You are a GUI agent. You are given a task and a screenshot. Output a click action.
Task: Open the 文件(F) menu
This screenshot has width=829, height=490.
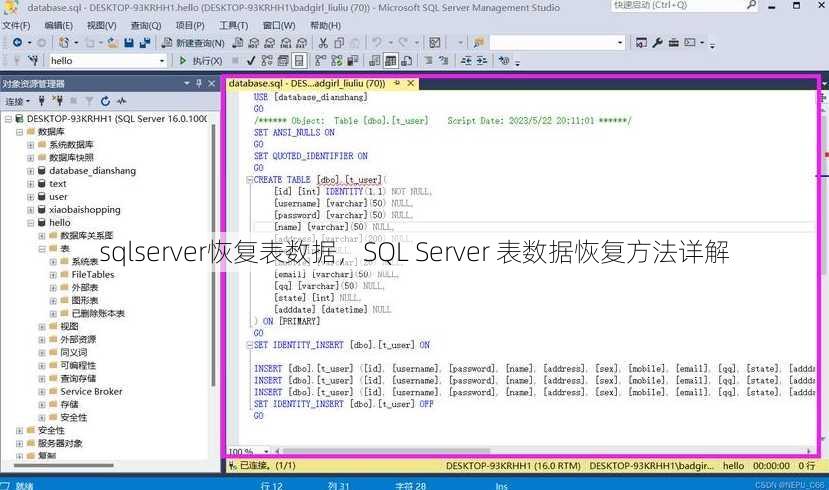pyautogui.click(x=16, y=25)
